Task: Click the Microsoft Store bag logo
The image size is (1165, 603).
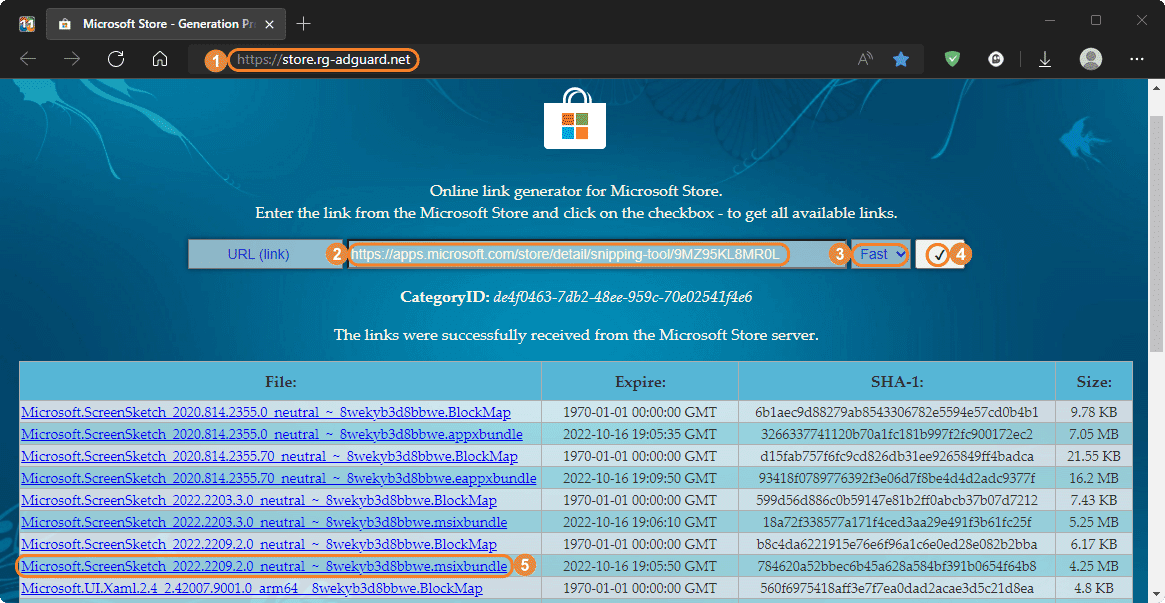Action: click(x=576, y=119)
